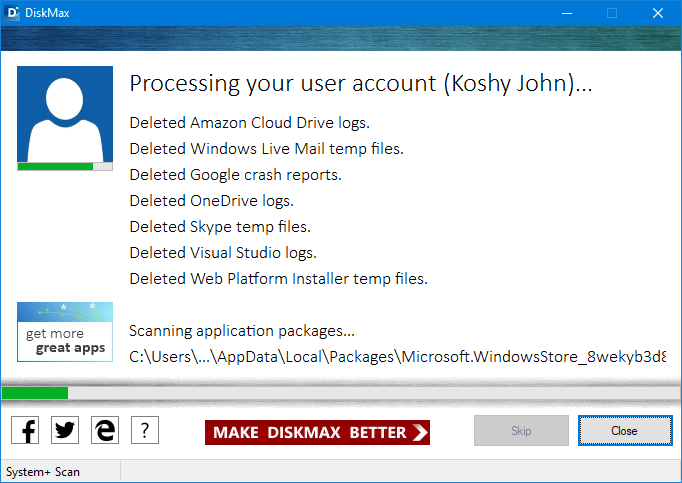This screenshot has height=483, width=682.
Task: Open help via the question mark icon
Action: click(x=145, y=430)
